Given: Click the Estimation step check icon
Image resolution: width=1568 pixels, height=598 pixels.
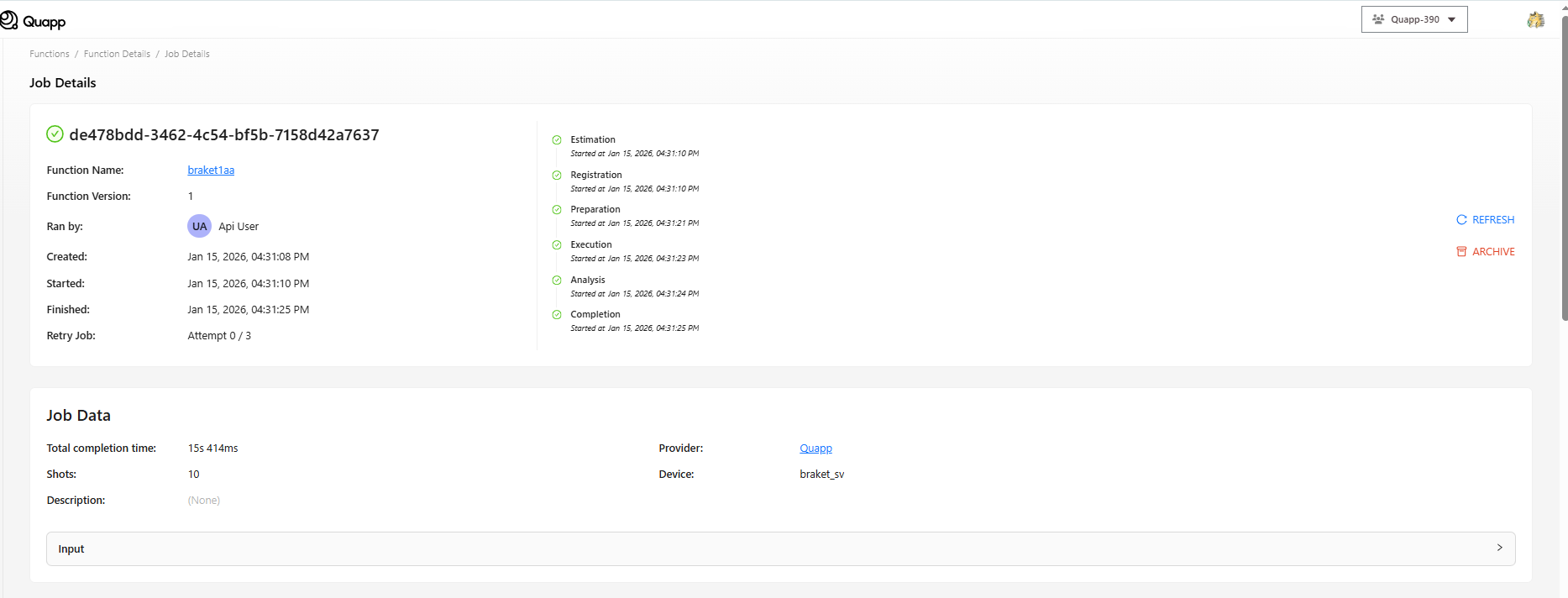Looking at the screenshot, I should [x=557, y=140].
